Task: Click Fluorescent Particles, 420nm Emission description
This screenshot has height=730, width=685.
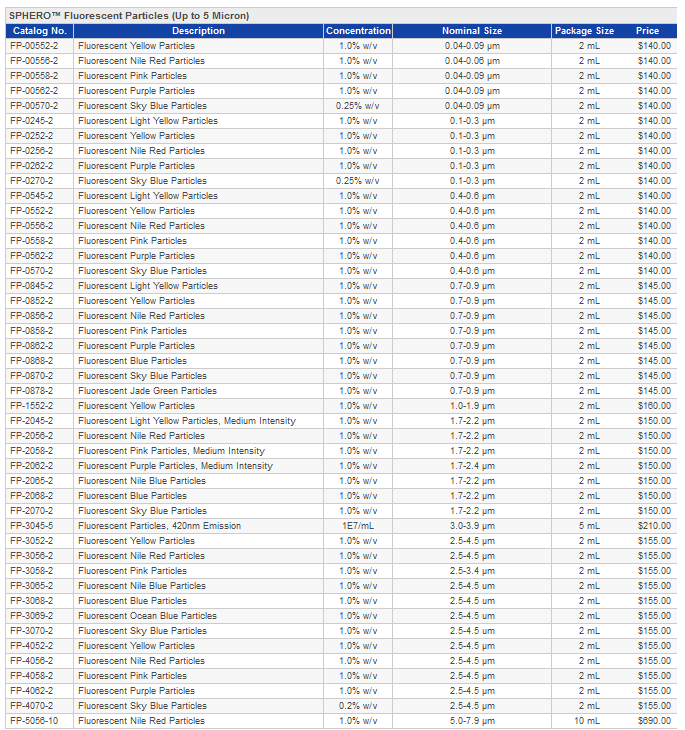Action: pyautogui.click(x=159, y=526)
